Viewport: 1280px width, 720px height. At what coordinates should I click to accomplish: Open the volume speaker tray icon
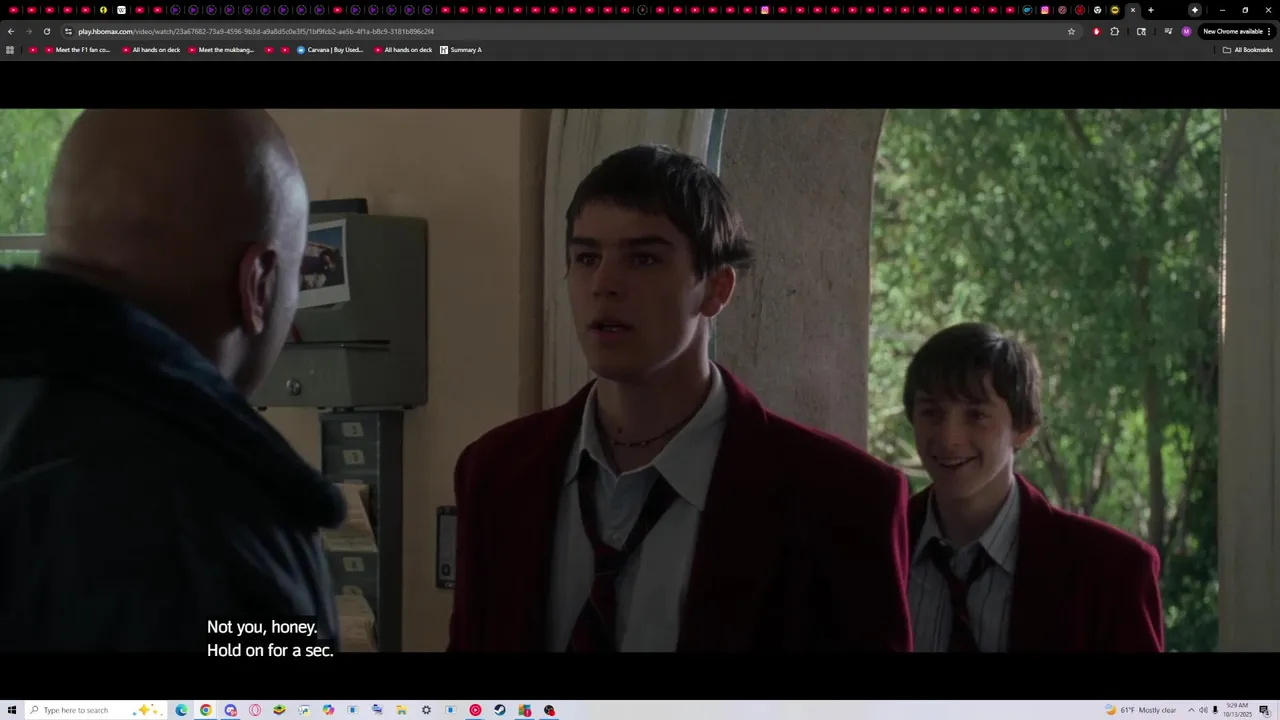click(x=1203, y=710)
